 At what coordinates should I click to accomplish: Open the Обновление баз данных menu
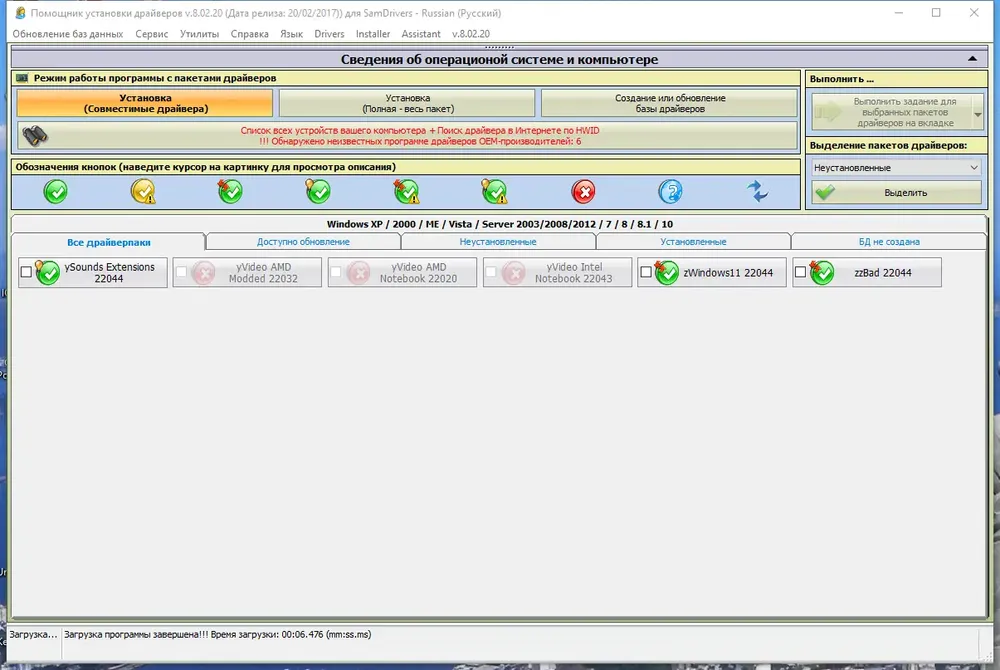[x=68, y=34]
